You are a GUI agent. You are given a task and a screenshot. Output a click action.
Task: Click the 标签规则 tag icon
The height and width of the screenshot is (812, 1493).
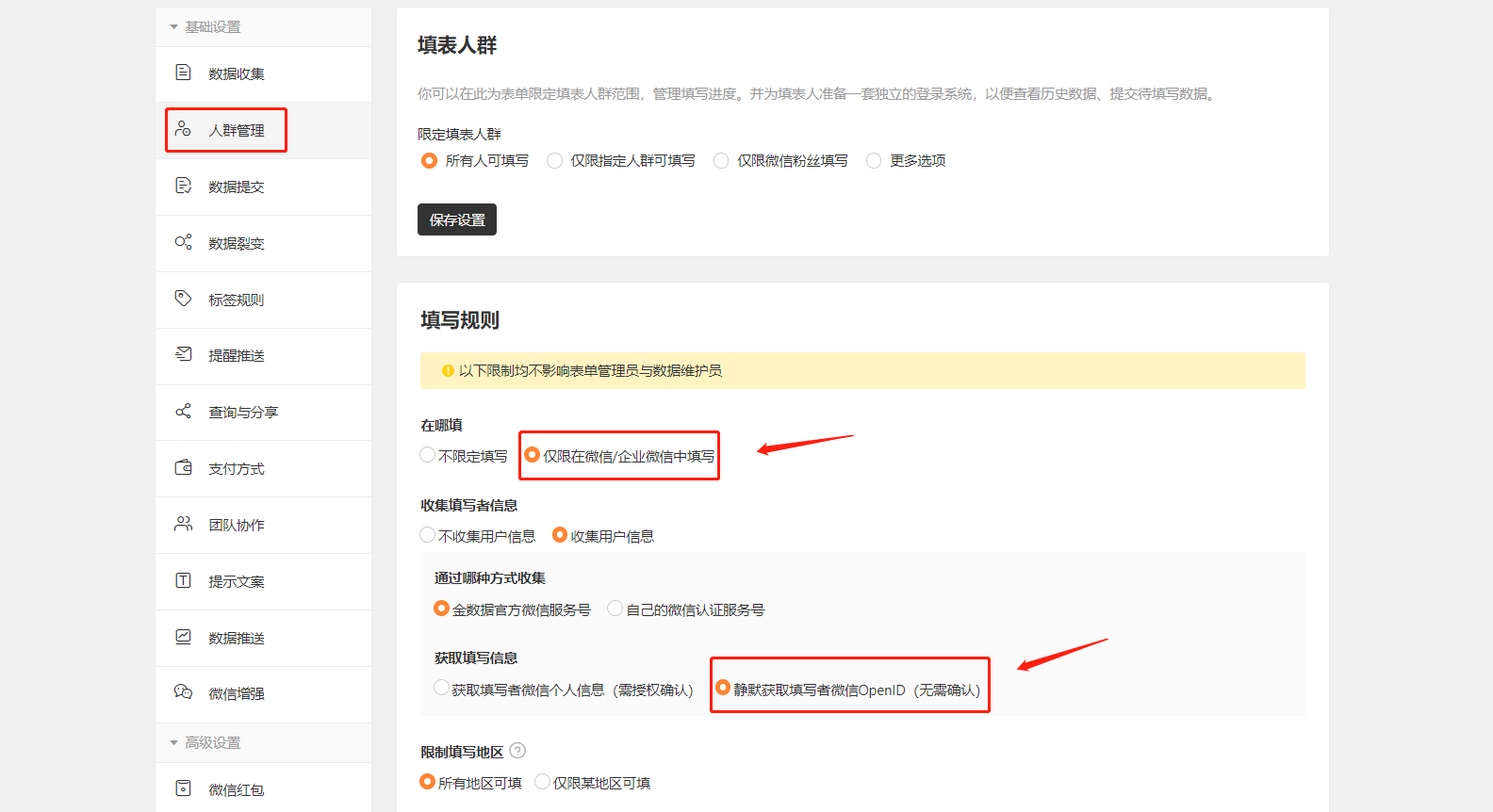pyautogui.click(x=184, y=299)
